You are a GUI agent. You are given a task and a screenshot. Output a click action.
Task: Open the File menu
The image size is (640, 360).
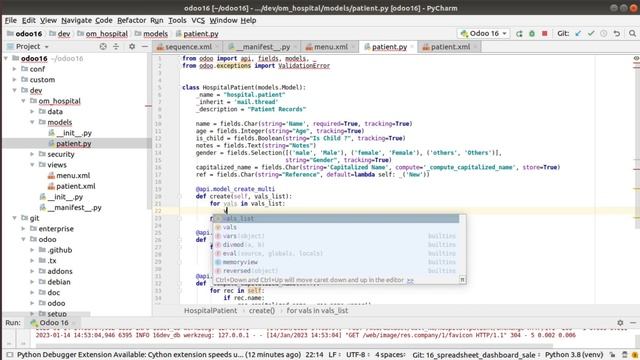coord(11,20)
